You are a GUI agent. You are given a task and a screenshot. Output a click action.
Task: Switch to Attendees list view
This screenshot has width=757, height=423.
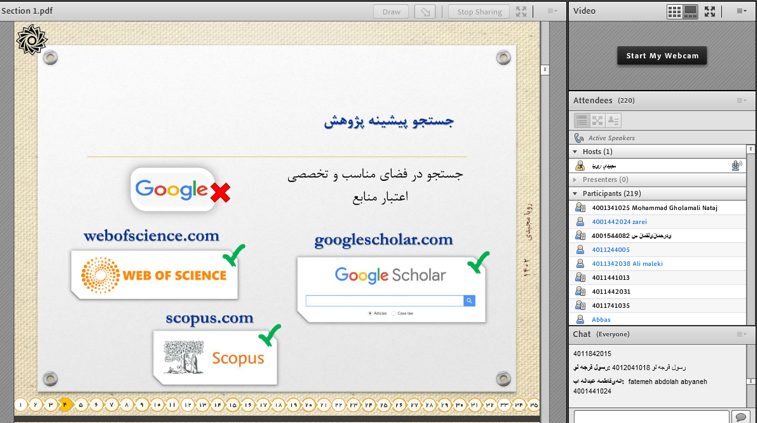pos(581,120)
